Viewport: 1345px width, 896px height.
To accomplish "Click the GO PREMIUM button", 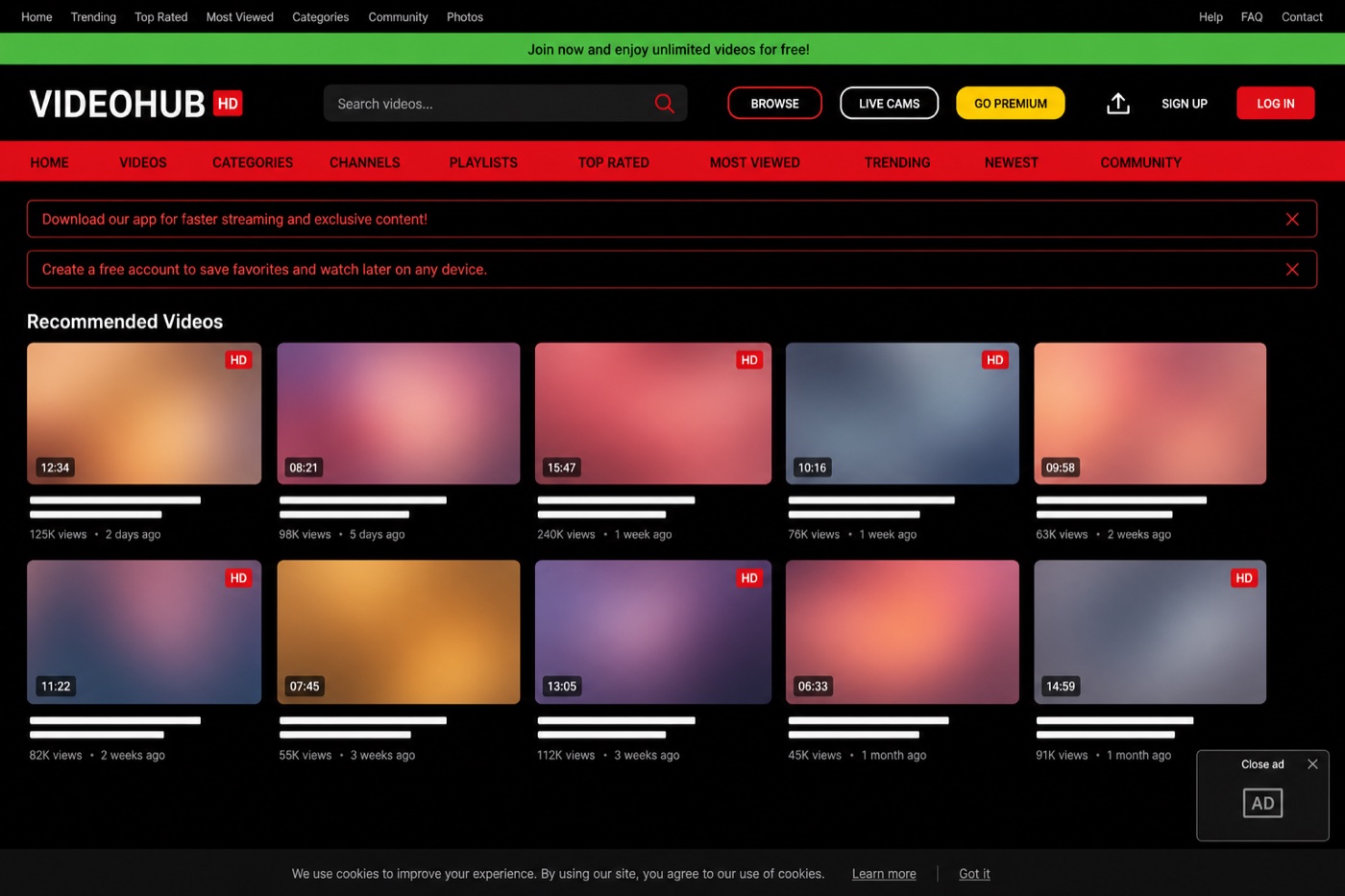I will (1011, 104).
